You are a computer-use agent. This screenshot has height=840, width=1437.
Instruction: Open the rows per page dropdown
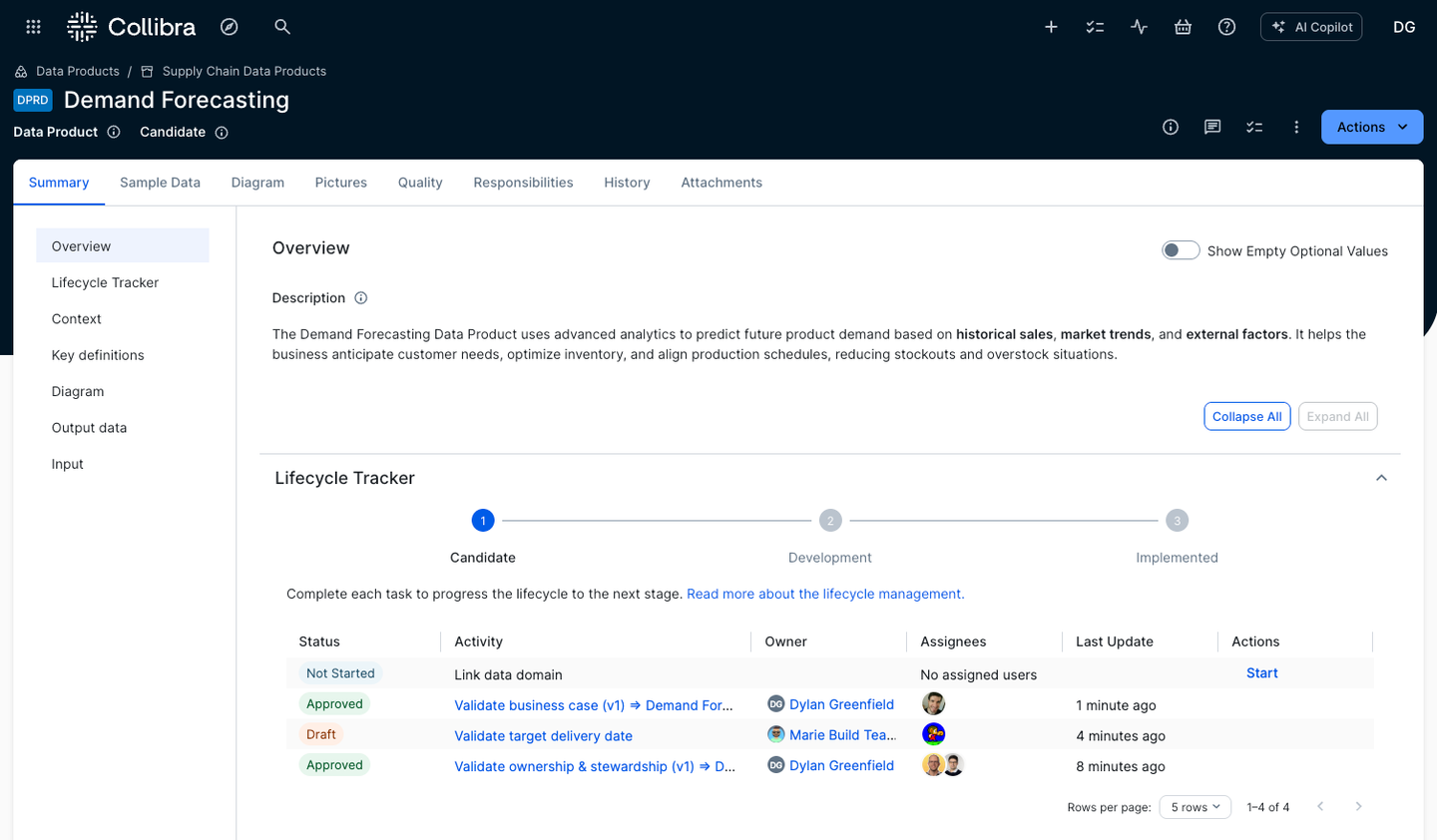(x=1195, y=807)
